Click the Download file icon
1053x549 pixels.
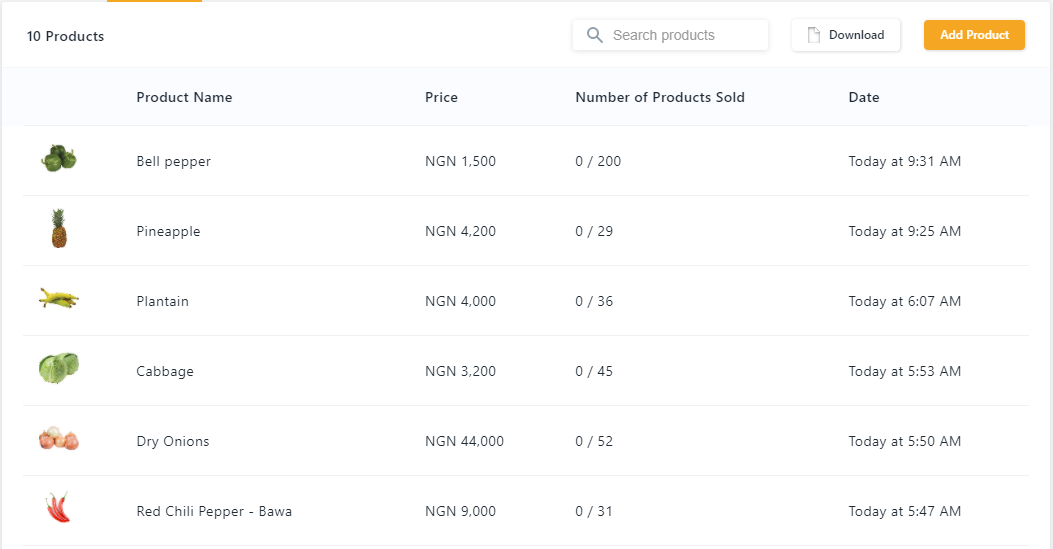[814, 35]
